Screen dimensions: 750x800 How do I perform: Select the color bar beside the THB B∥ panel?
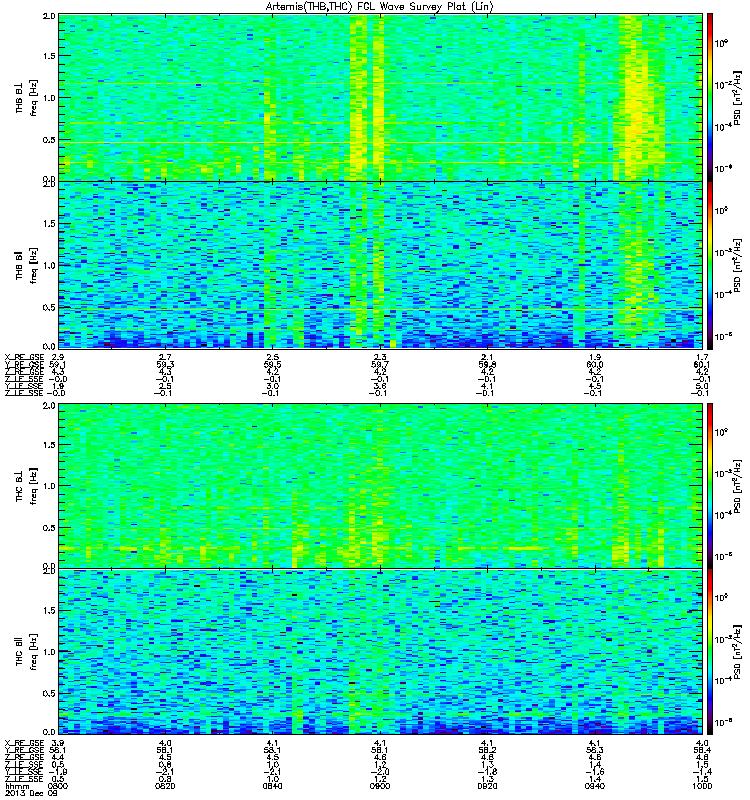click(710, 265)
